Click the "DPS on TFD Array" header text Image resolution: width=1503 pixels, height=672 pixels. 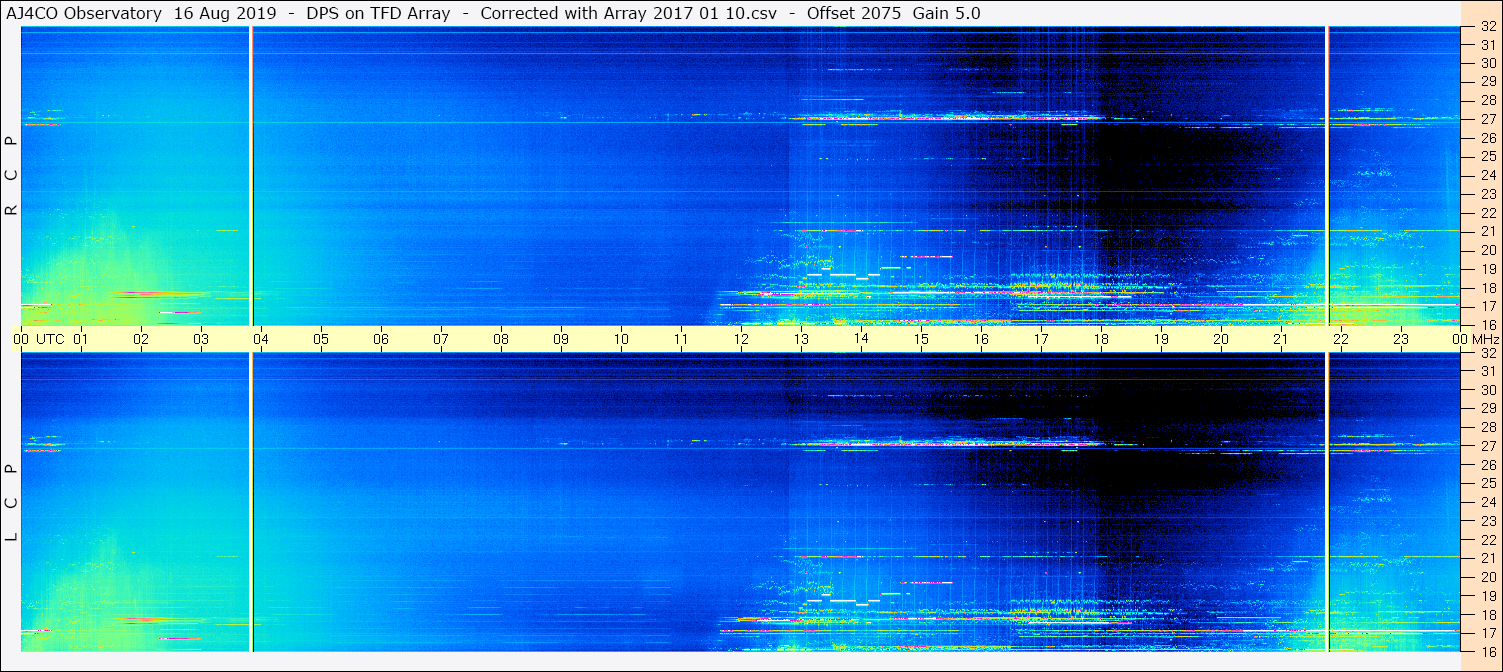[379, 13]
